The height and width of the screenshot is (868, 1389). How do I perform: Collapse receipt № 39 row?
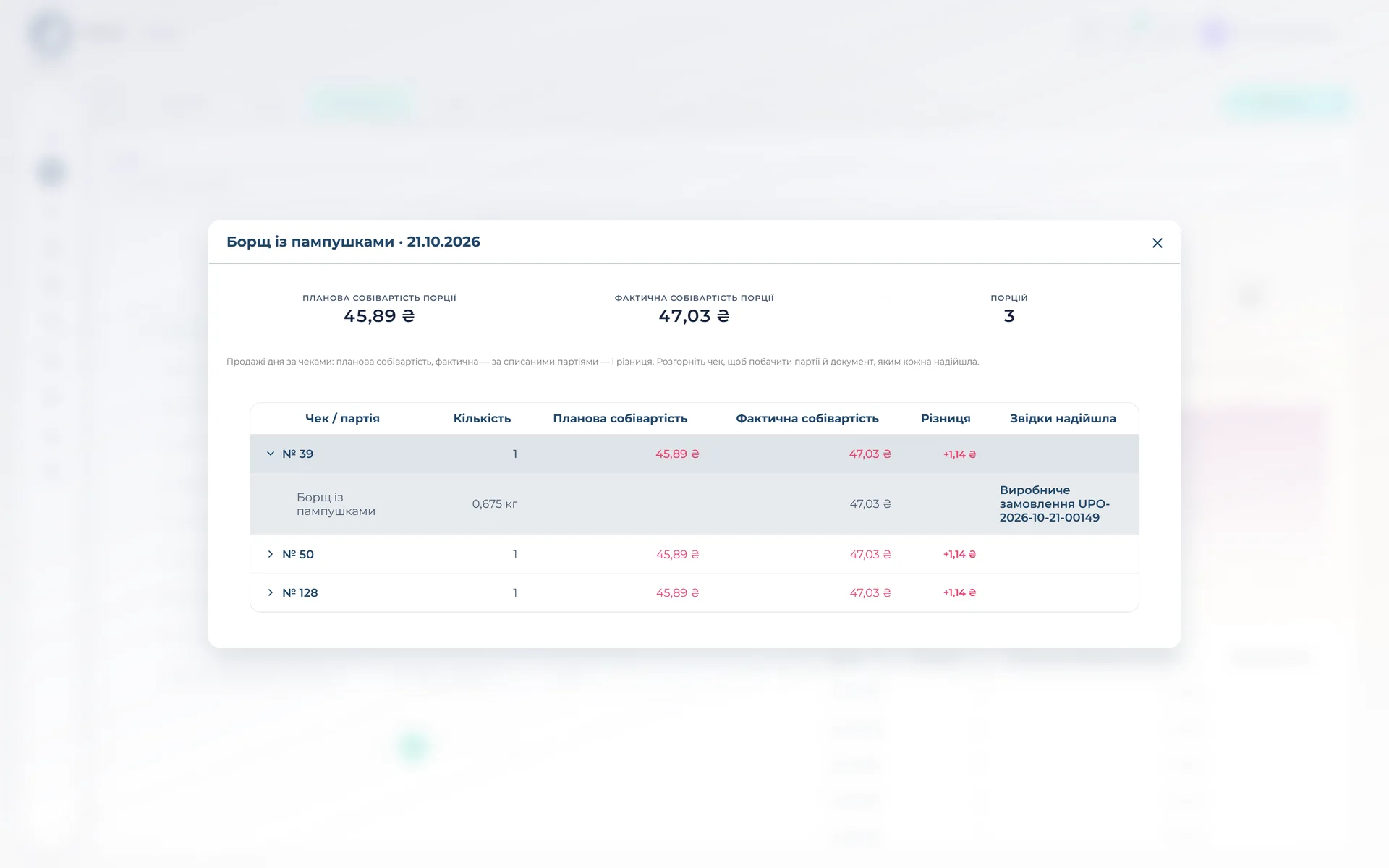[271, 454]
